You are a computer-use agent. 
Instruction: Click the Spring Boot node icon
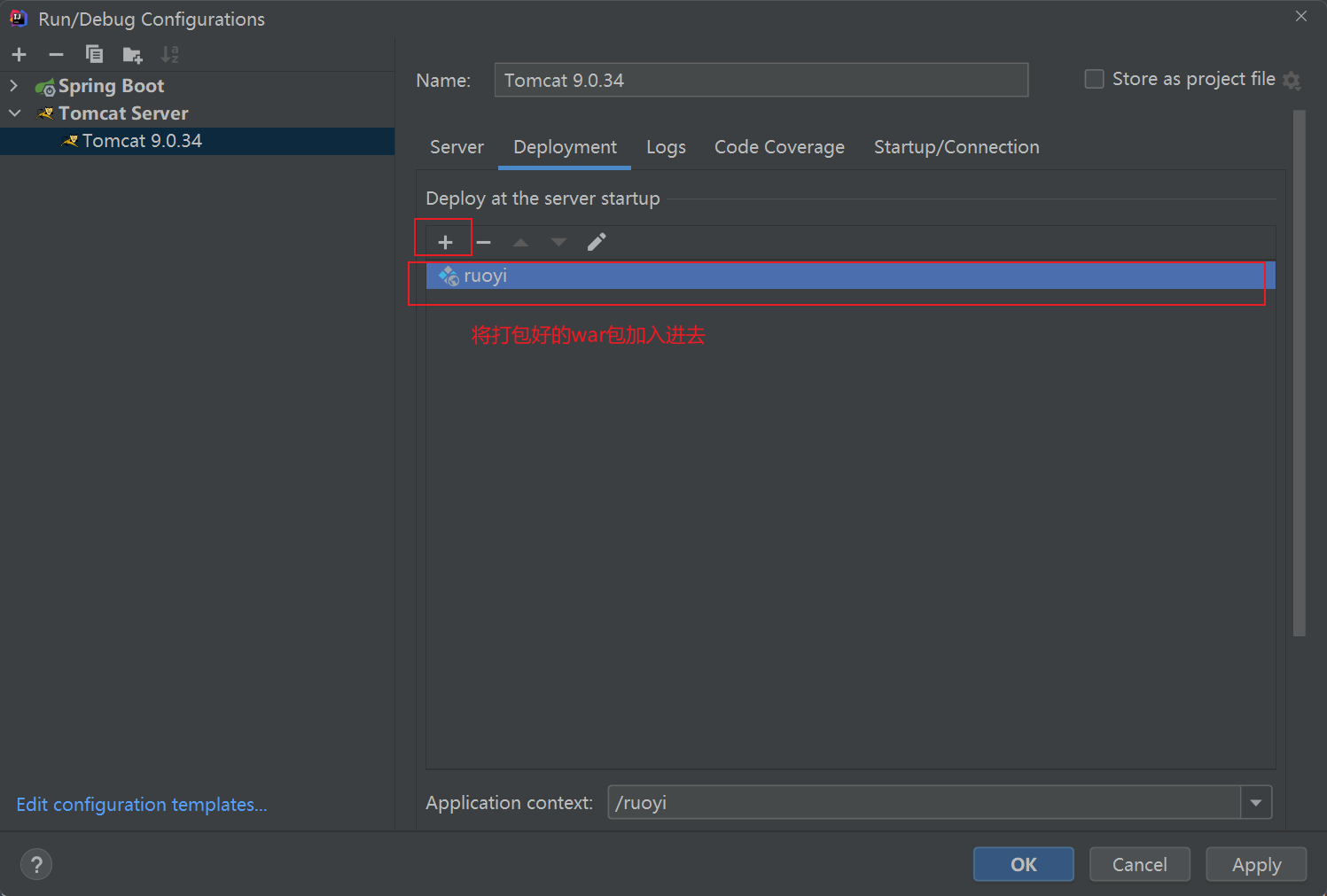coord(45,87)
